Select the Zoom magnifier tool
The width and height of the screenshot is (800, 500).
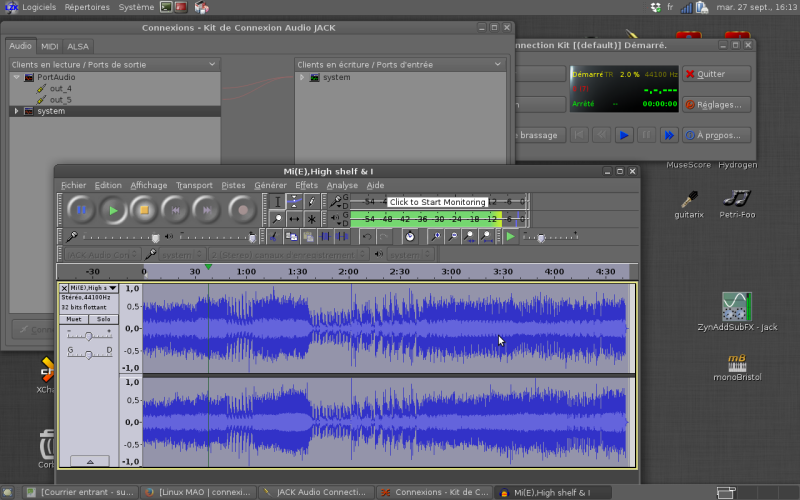click(278, 218)
